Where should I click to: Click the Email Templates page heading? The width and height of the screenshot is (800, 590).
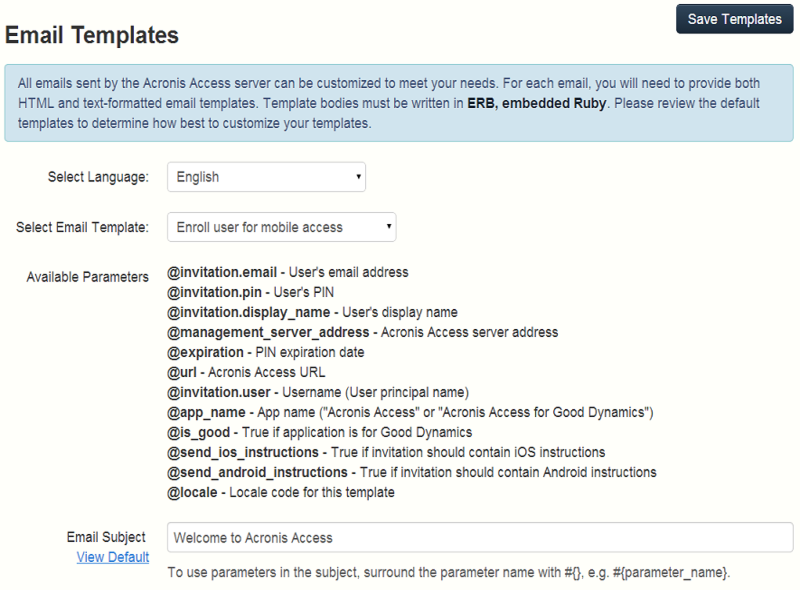(92, 36)
